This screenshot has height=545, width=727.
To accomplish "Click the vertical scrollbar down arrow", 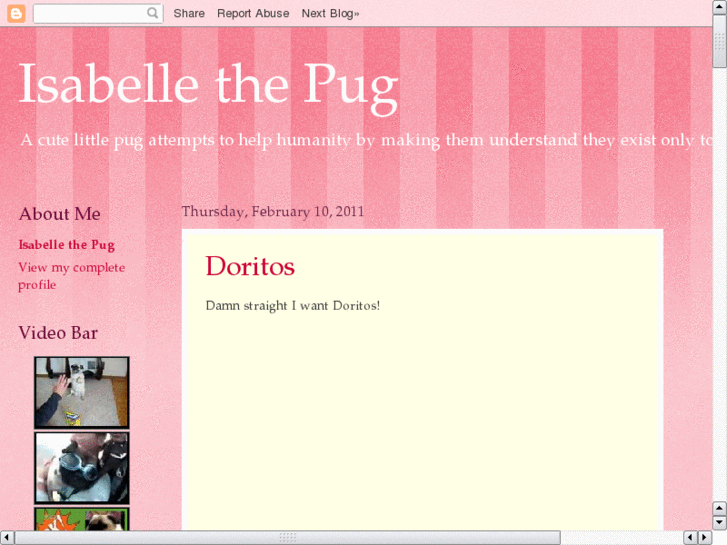I will [x=720, y=523].
